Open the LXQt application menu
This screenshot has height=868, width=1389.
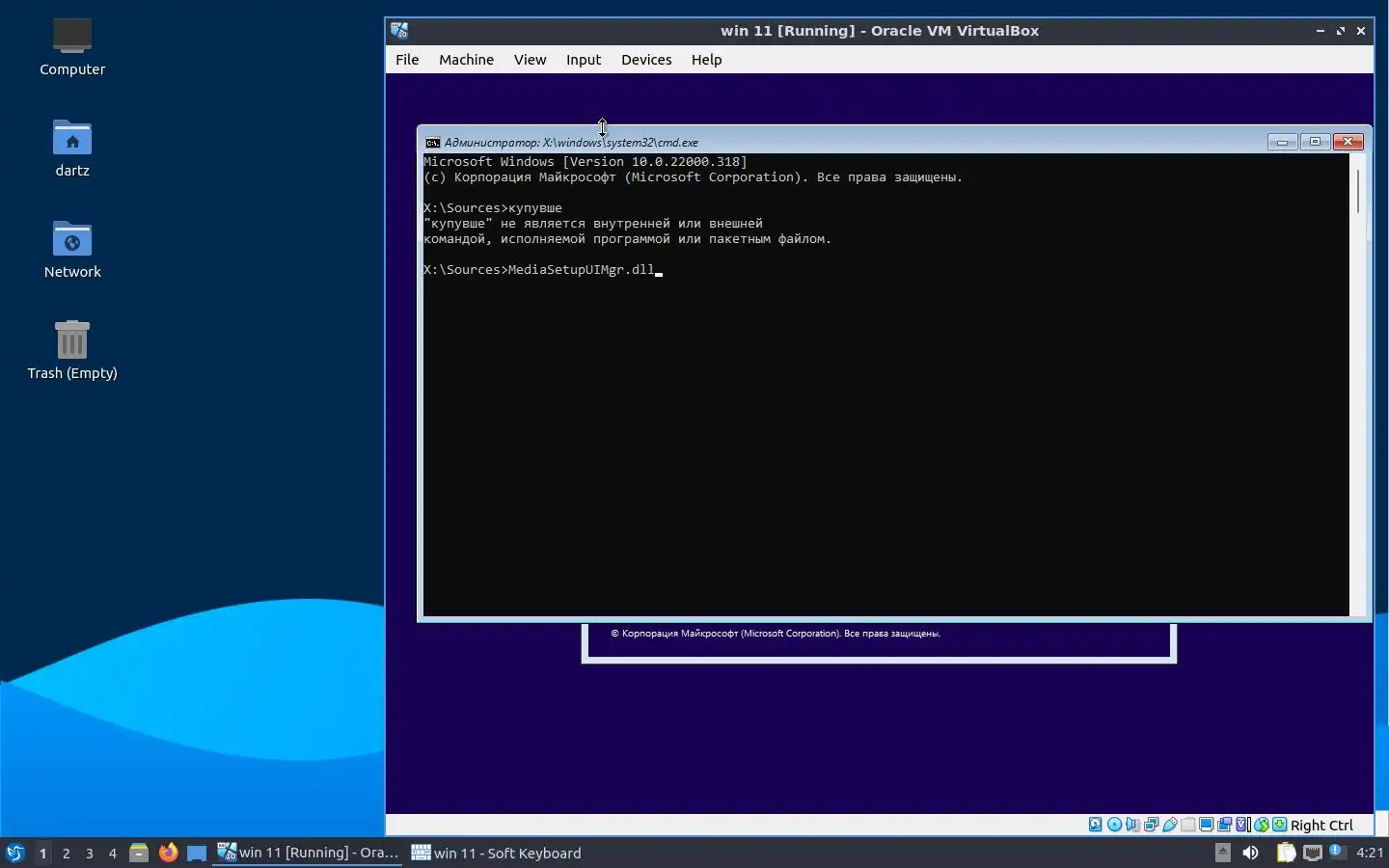pyautogui.click(x=14, y=853)
